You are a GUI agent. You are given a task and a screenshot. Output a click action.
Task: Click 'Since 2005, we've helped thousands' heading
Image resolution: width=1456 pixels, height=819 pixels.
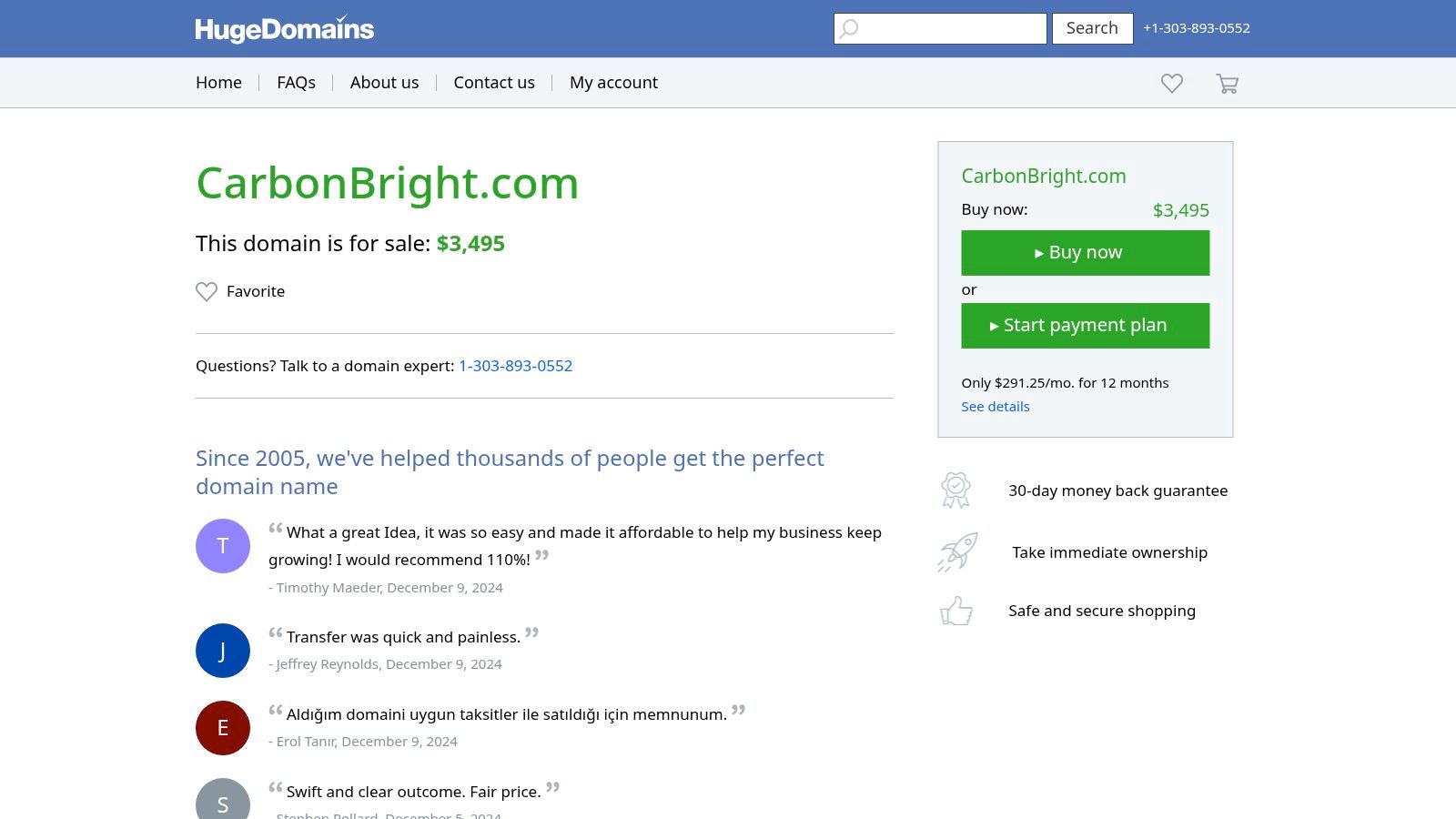tap(510, 472)
